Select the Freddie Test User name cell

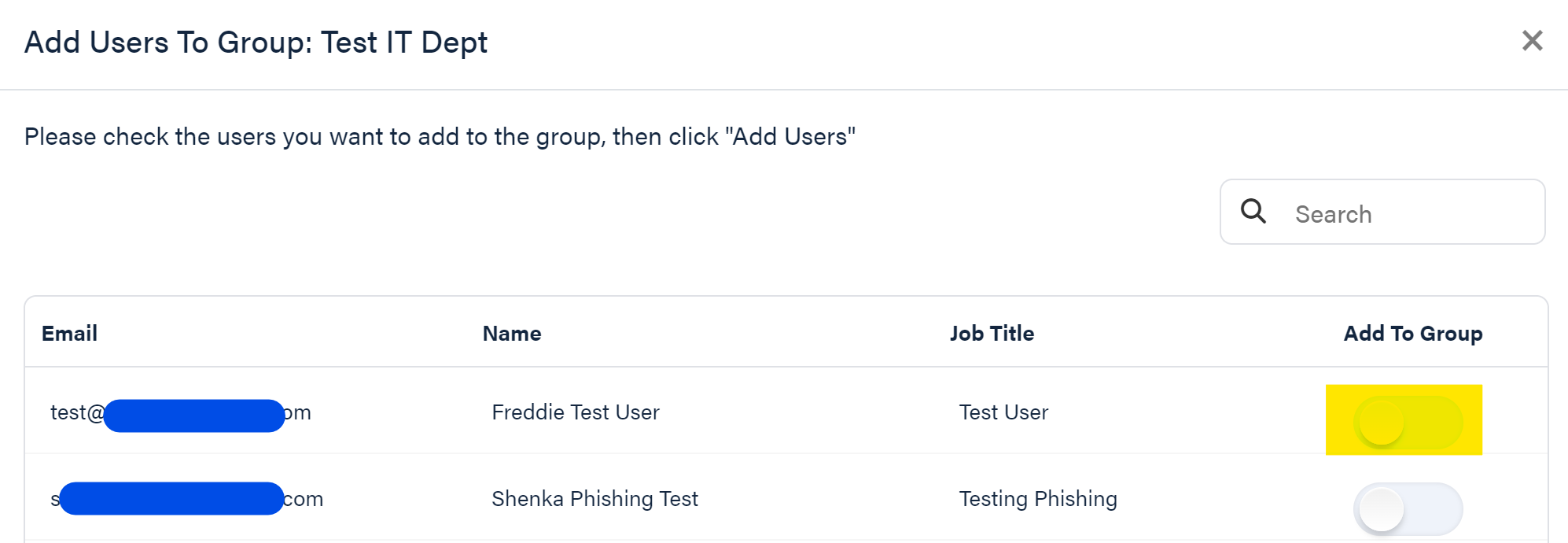(x=576, y=412)
